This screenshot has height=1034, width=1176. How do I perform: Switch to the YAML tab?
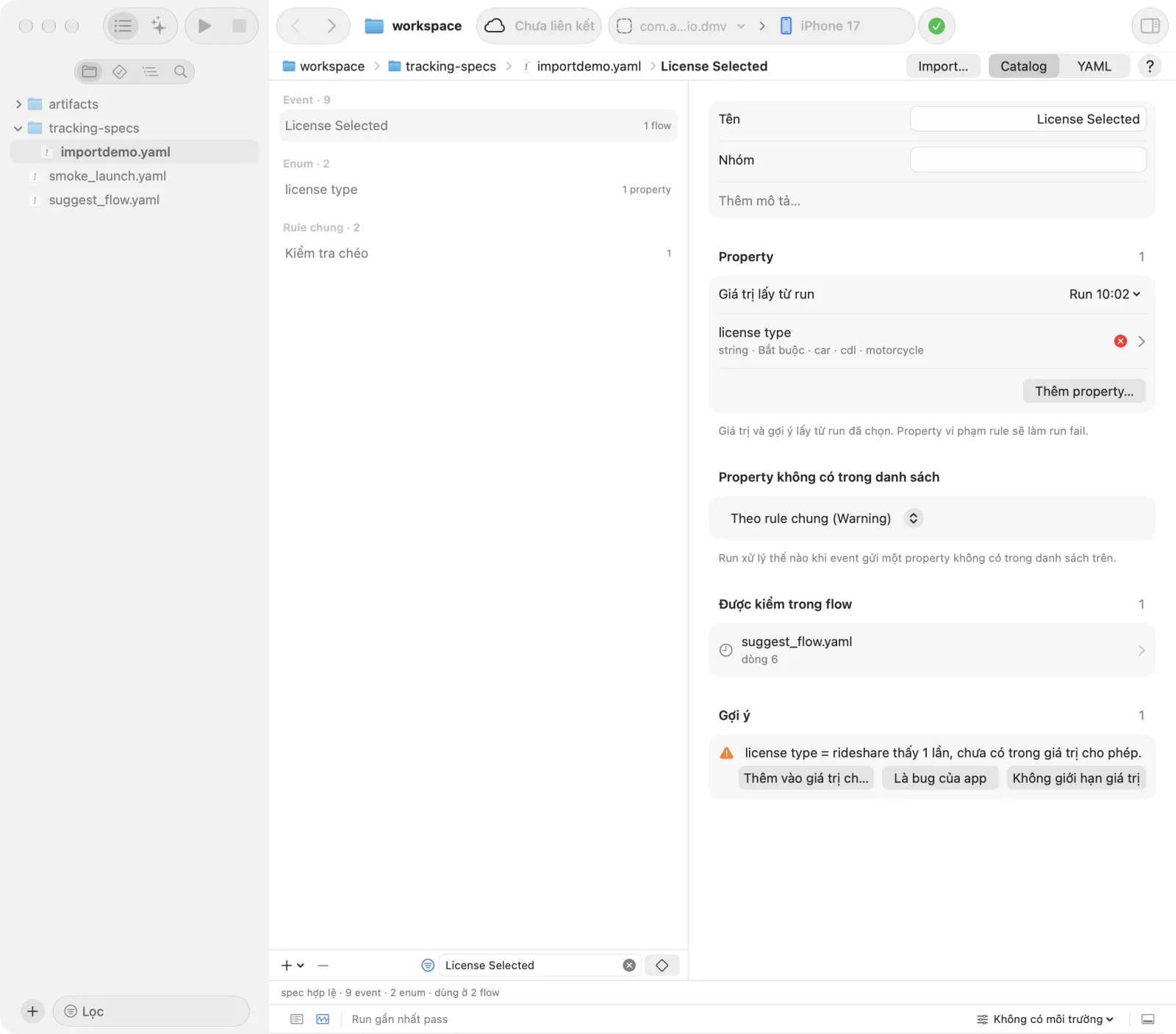pos(1094,66)
